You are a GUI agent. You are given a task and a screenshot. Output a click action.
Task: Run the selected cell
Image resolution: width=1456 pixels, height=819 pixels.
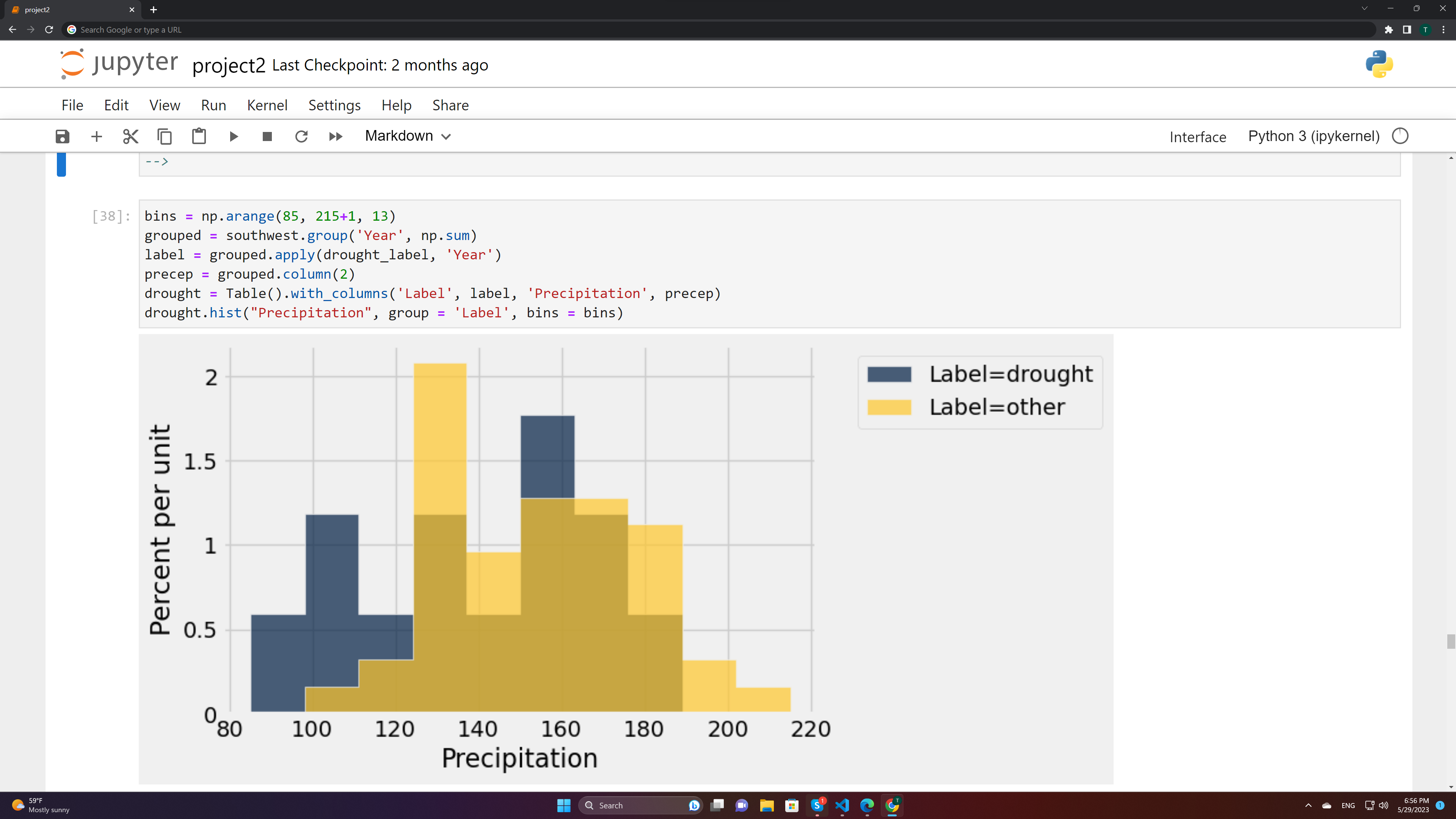click(x=234, y=136)
